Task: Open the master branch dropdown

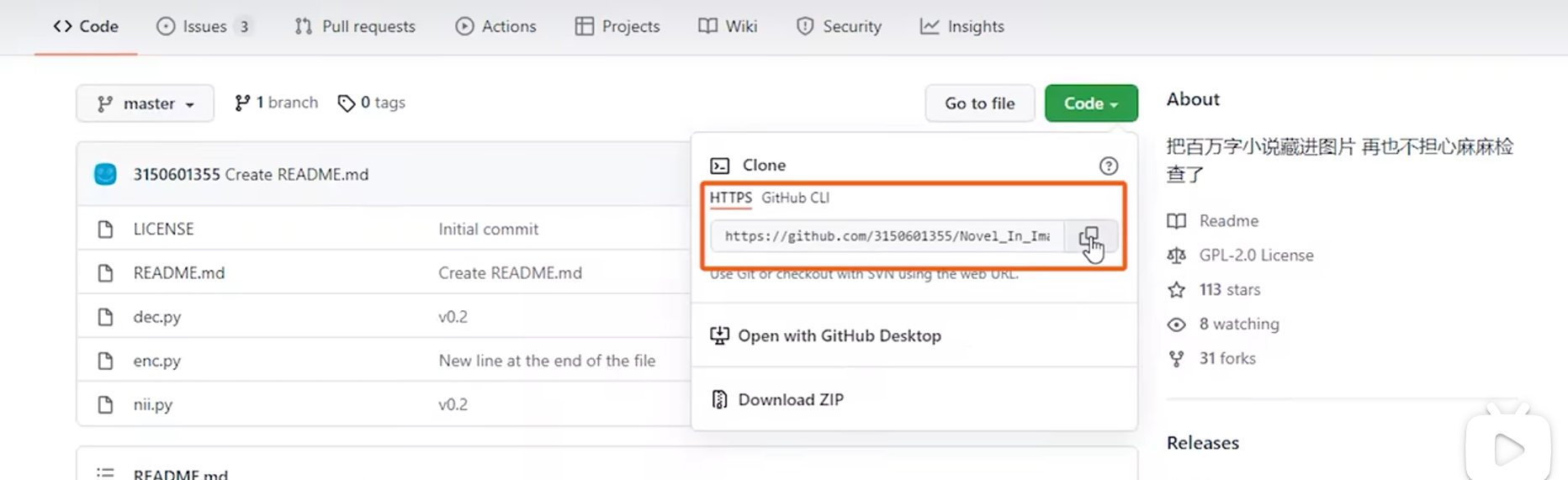Action: click(145, 103)
